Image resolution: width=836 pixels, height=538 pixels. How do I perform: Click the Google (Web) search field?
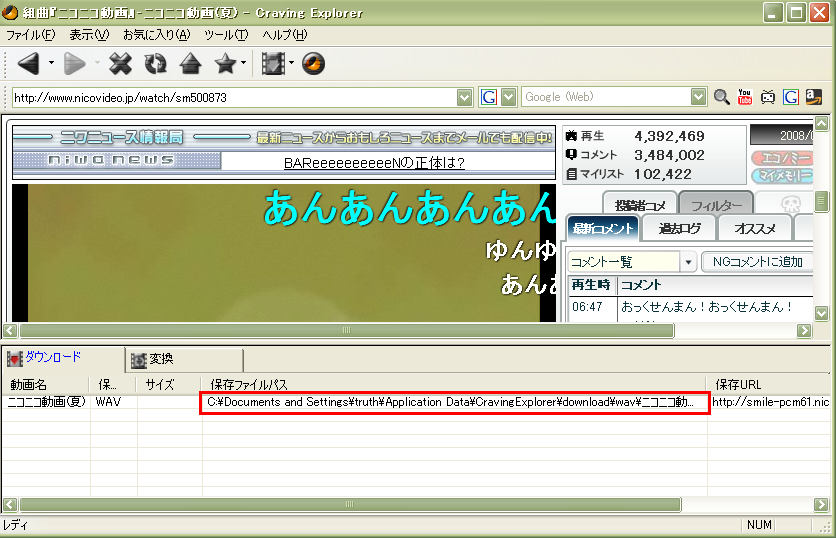tap(606, 97)
